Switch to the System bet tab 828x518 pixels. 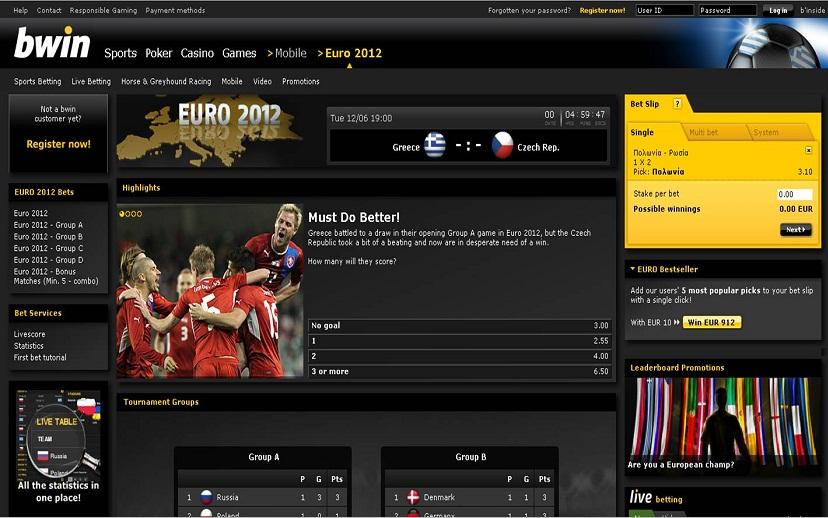coord(766,133)
